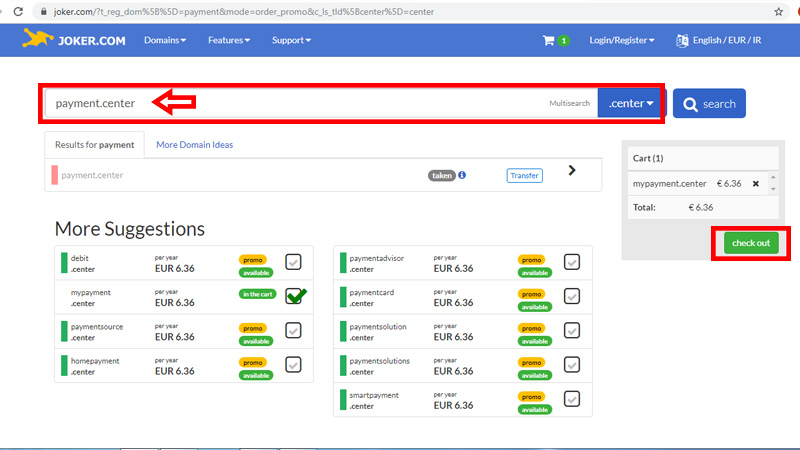Viewport: 800px width, 450px height.
Task: Remove mypayment.center from cart with X
Action: click(x=756, y=184)
